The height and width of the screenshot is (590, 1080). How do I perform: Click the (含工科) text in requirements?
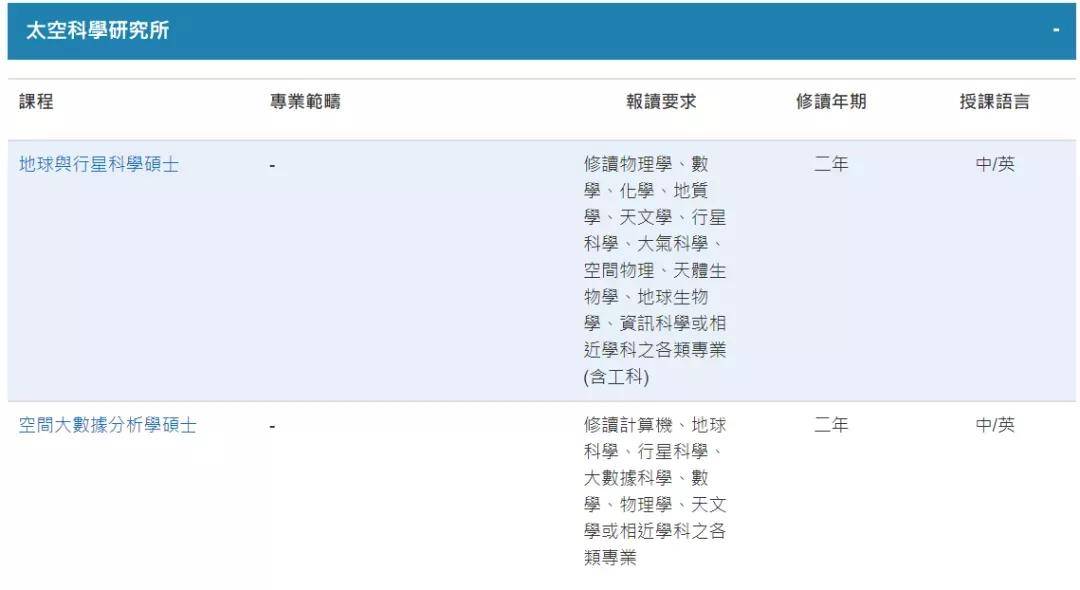pos(617,377)
